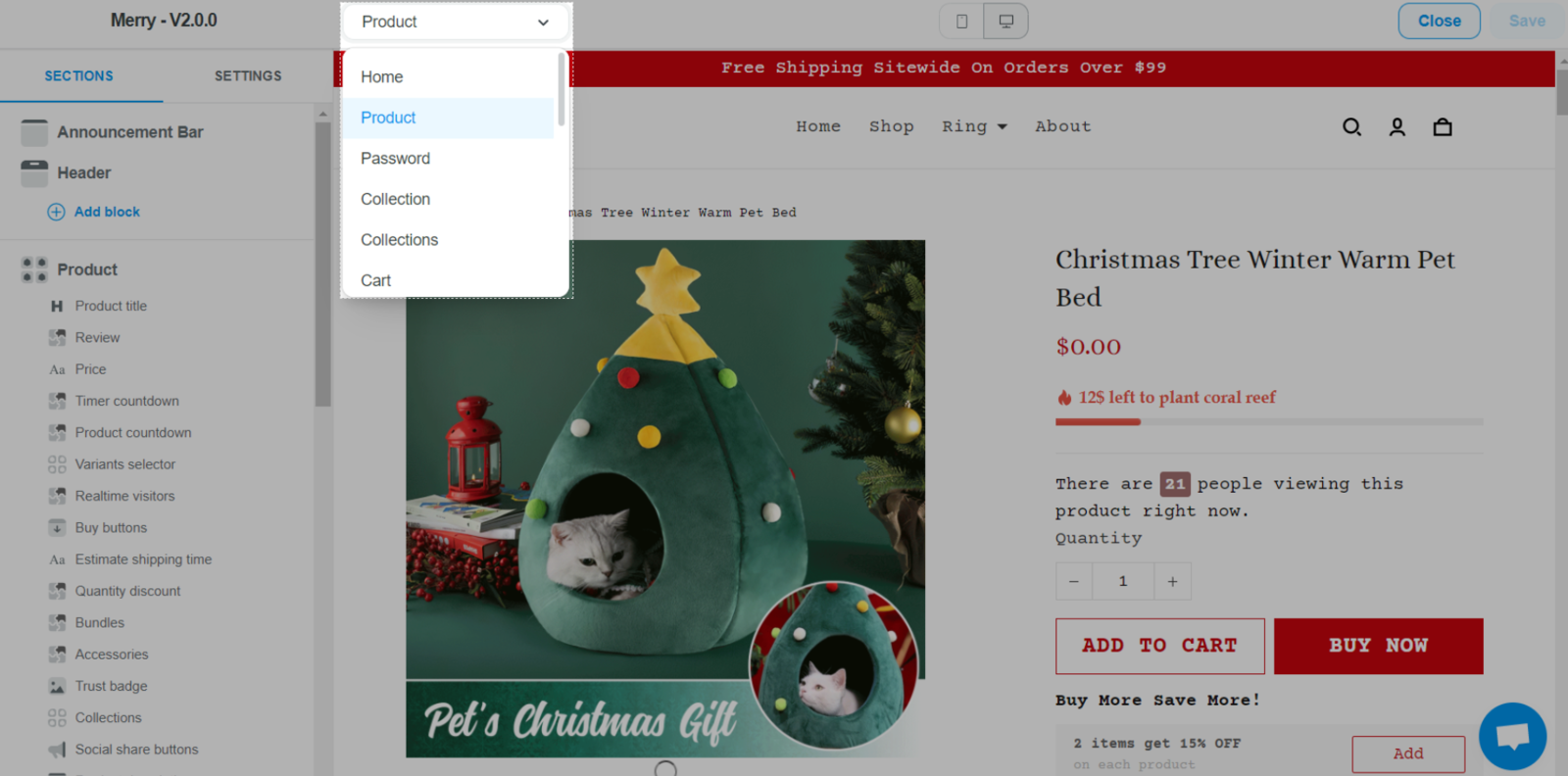Click the coral reef progress bar
This screenshot has width=1568, height=776.
click(1269, 422)
